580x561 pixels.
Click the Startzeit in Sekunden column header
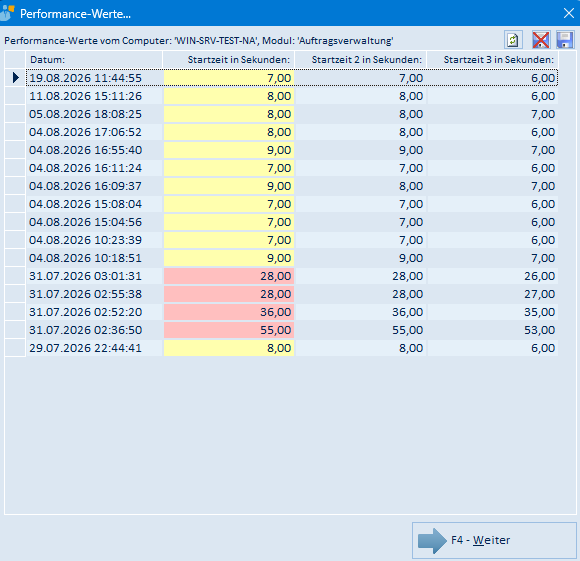coord(229,60)
